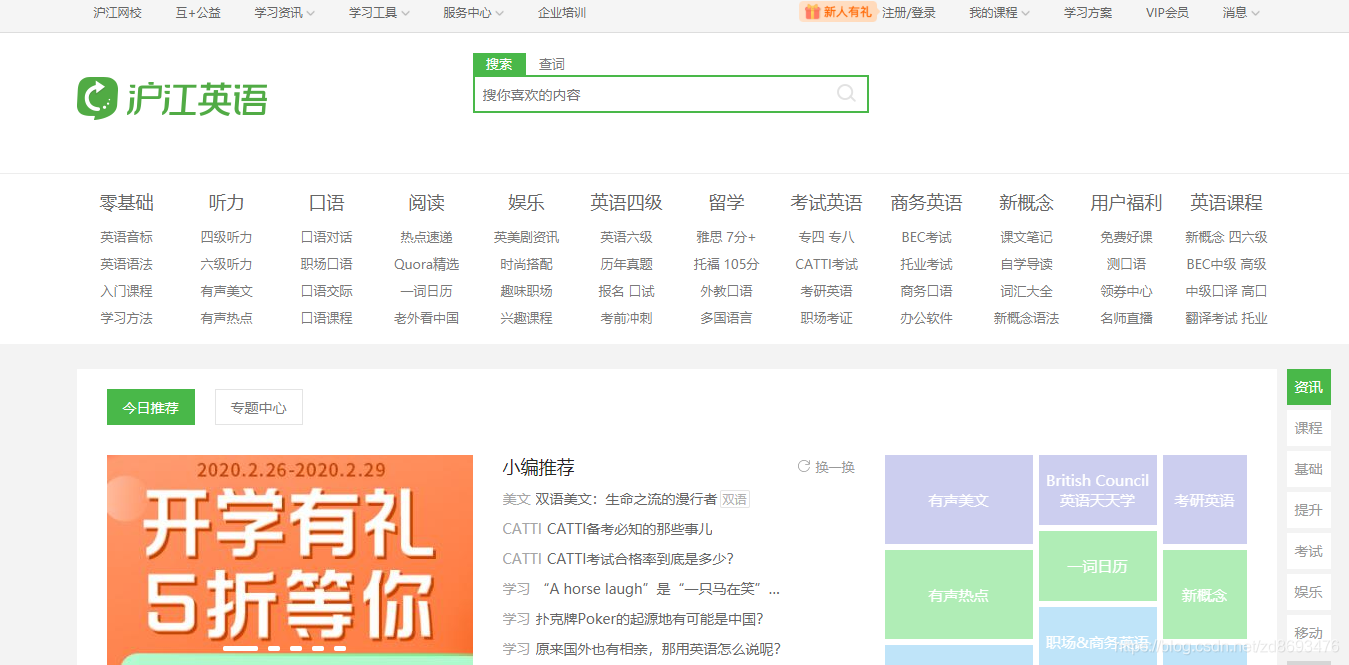Click the 新概念 green tile
Viewport: 1349px width, 665px height.
(x=1205, y=595)
